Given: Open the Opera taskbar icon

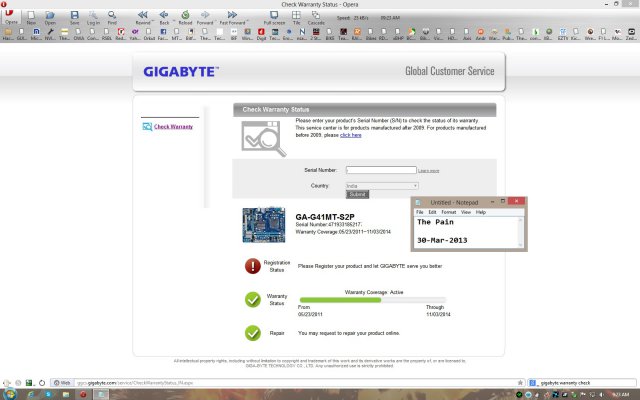Looking at the screenshot, I should (x=83, y=395).
